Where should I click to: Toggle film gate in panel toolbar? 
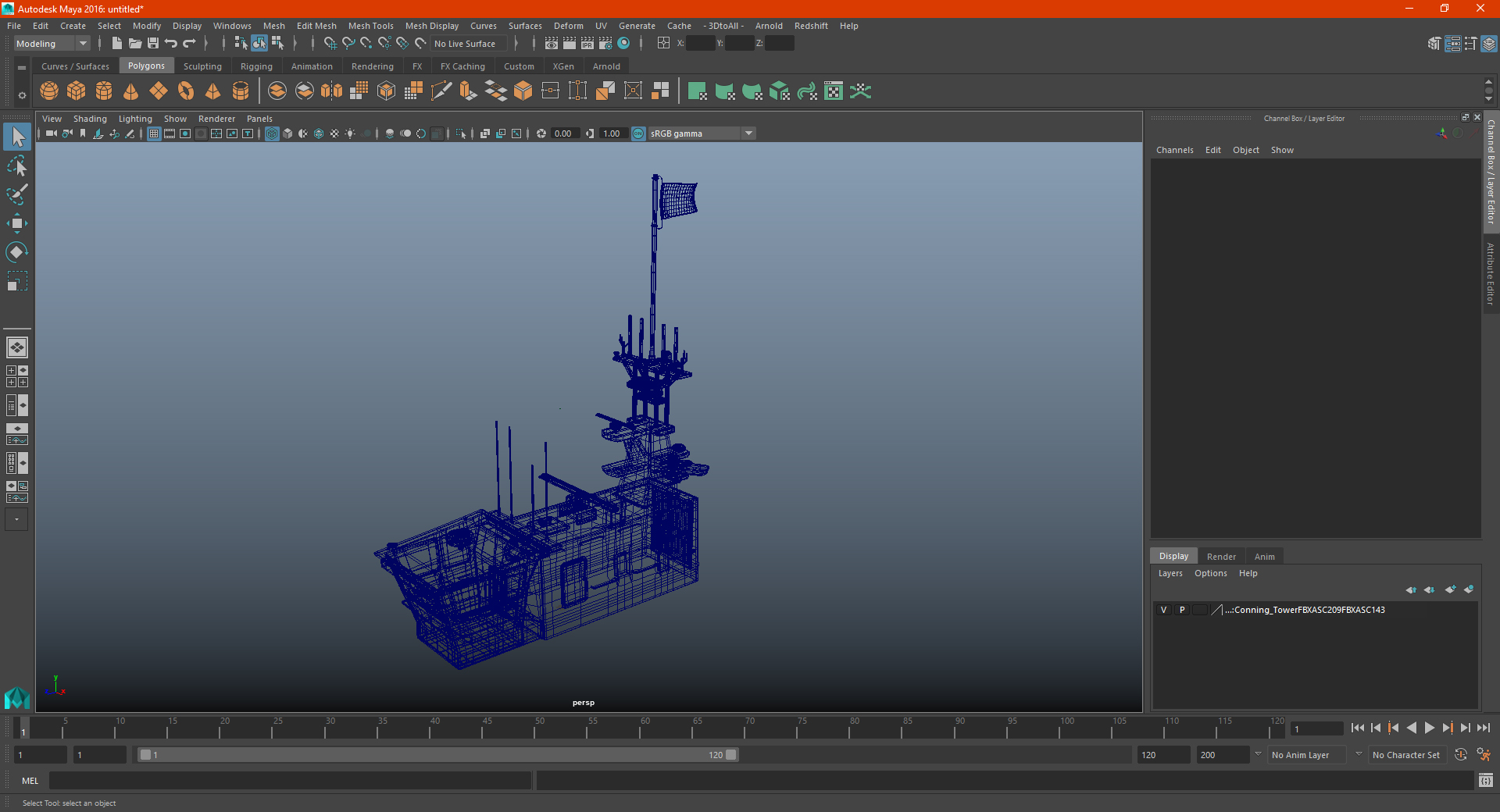click(x=170, y=134)
